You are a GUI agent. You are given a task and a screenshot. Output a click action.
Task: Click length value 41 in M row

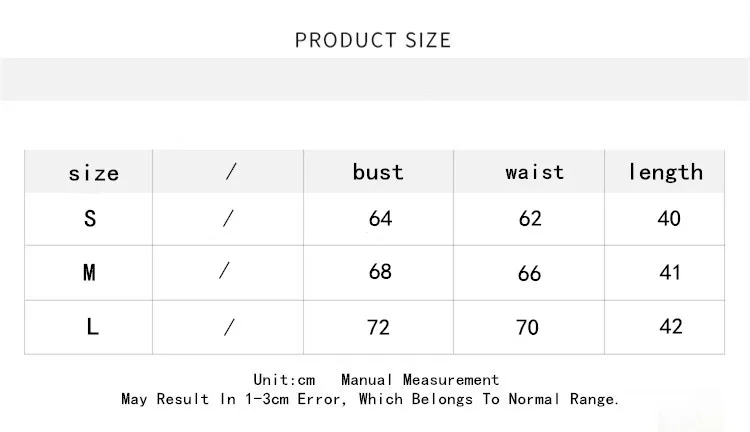(x=670, y=273)
